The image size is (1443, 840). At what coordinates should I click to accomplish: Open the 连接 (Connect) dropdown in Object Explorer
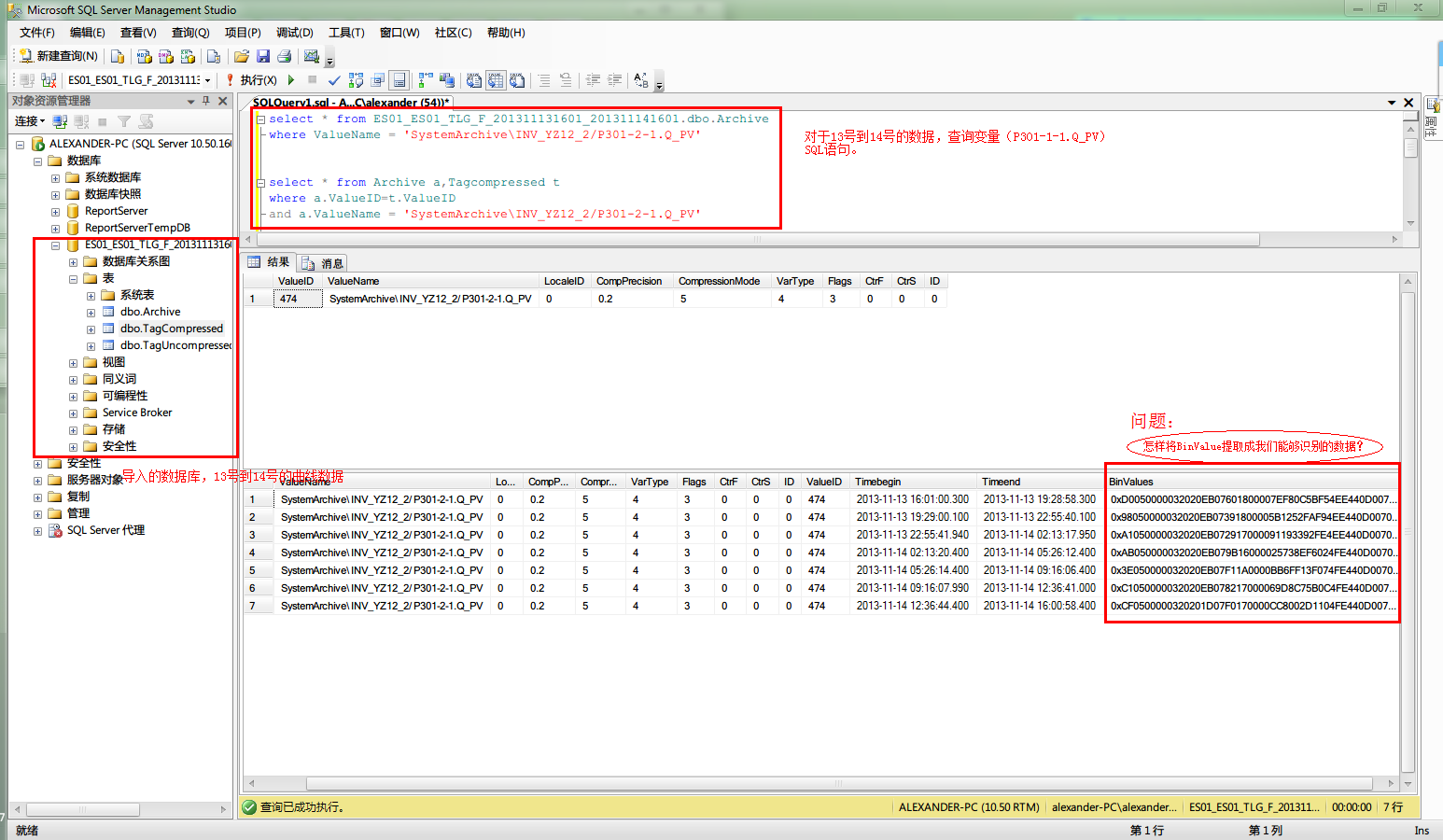click(x=30, y=121)
